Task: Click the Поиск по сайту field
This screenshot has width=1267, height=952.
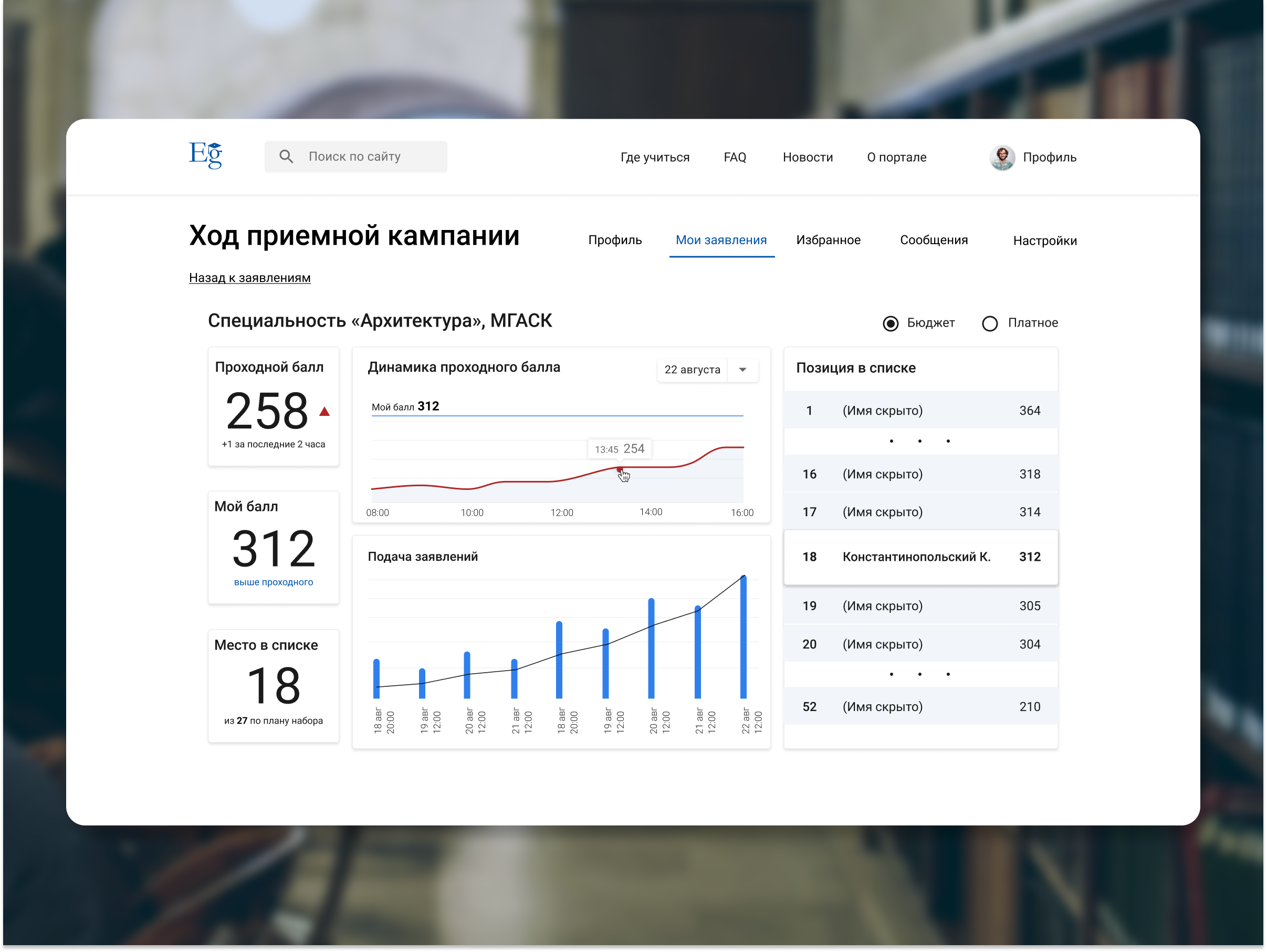Action: click(x=367, y=156)
